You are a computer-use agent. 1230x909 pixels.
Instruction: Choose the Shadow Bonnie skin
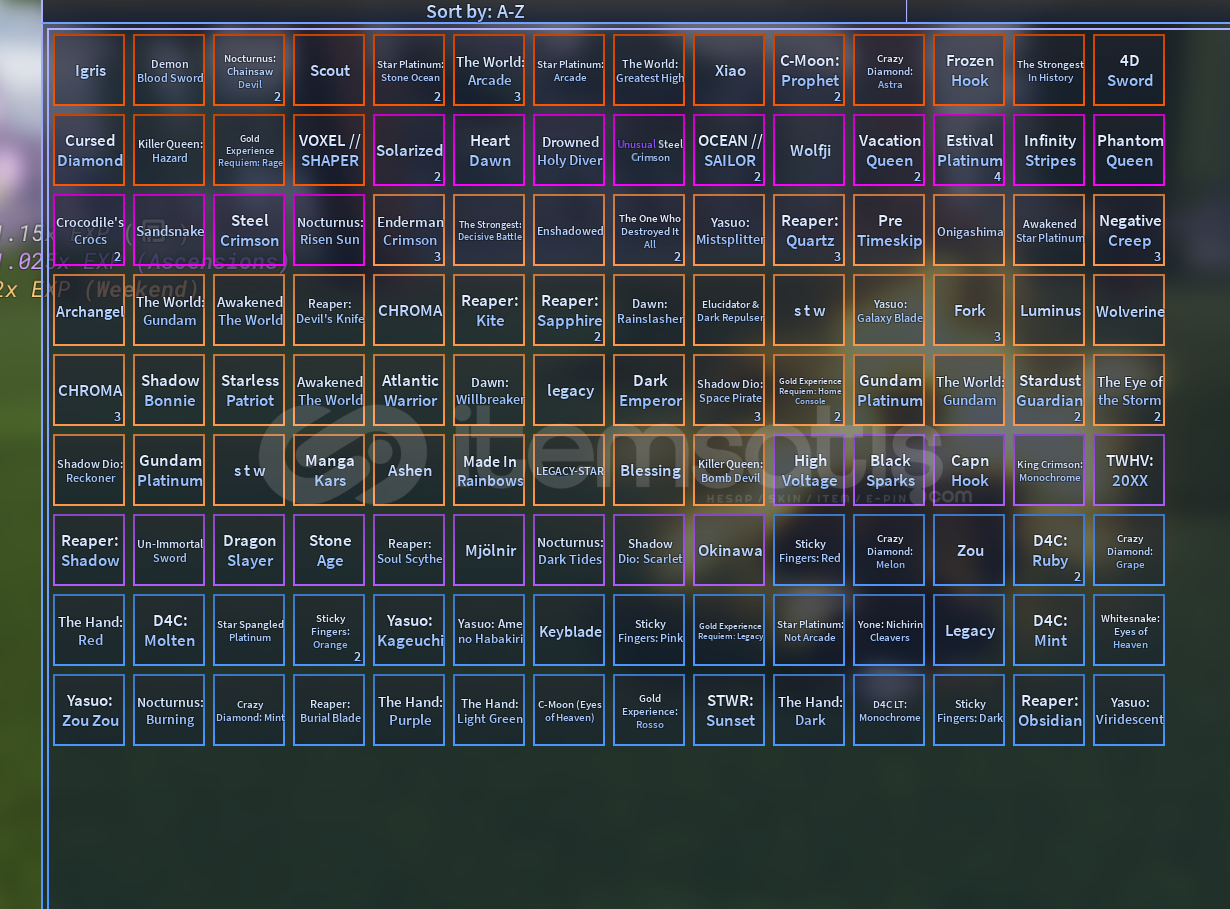click(170, 391)
